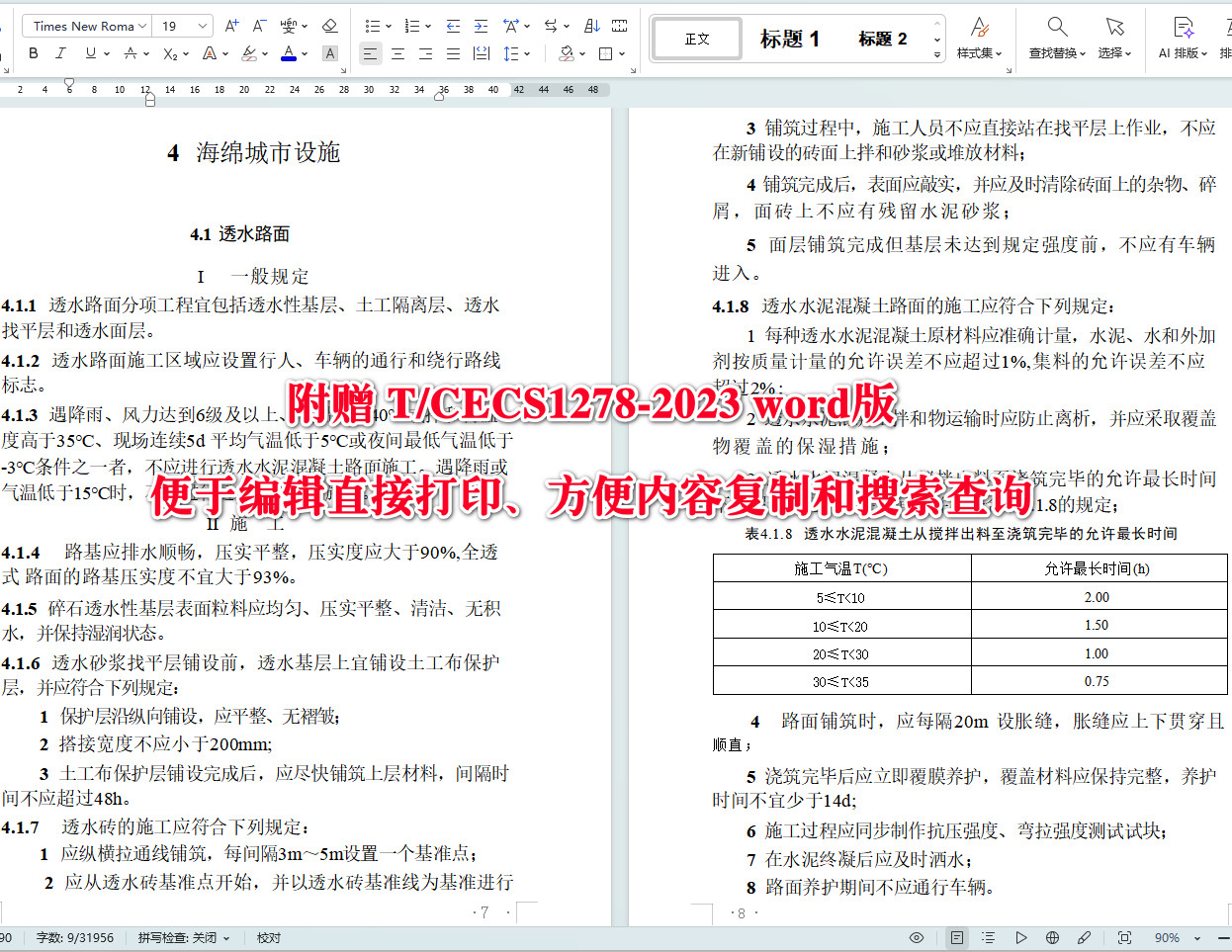1232x952 pixels.
Task: Click the line spacing icon
Action: [x=511, y=53]
